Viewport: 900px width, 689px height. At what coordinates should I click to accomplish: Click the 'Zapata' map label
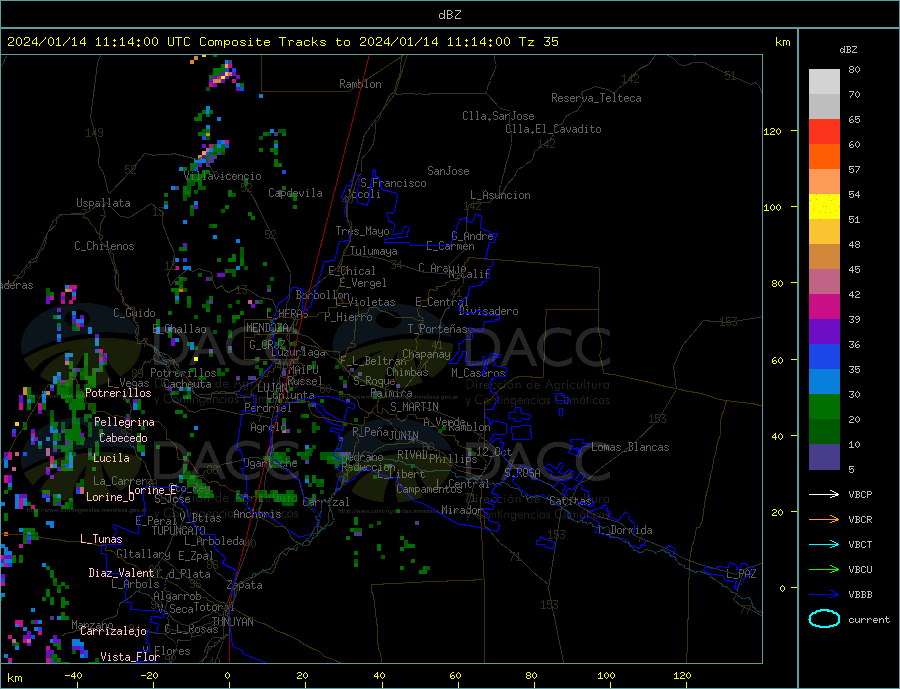[x=245, y=585]
